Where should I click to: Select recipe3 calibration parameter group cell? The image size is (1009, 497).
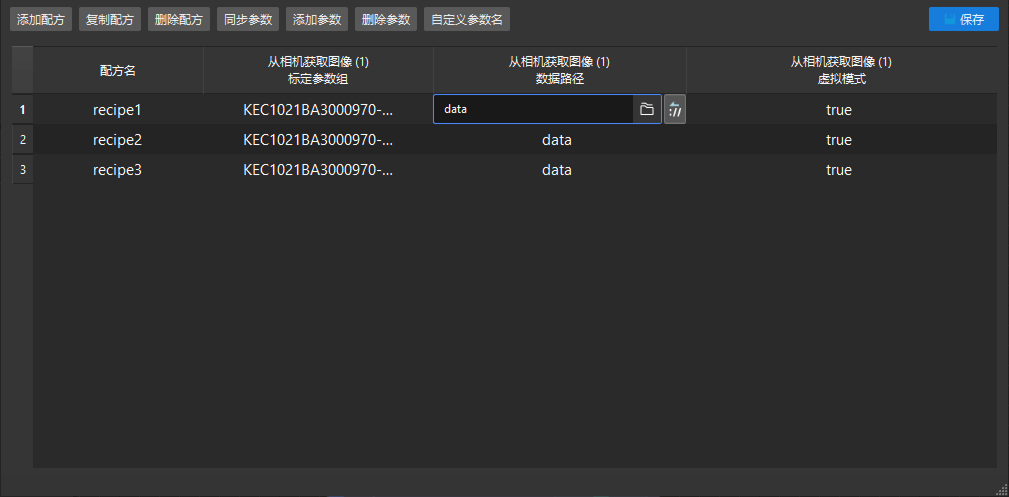point(318,170)
